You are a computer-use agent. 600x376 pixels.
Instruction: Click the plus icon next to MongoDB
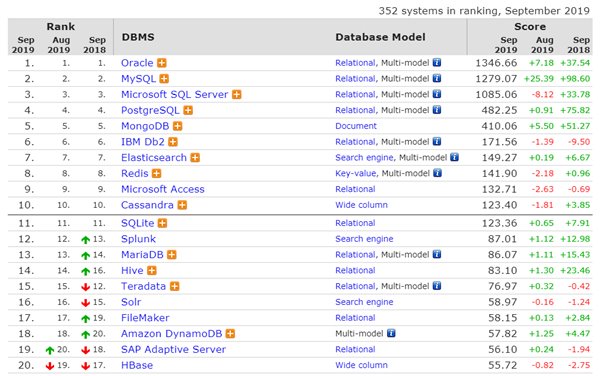tap(178, 126)
